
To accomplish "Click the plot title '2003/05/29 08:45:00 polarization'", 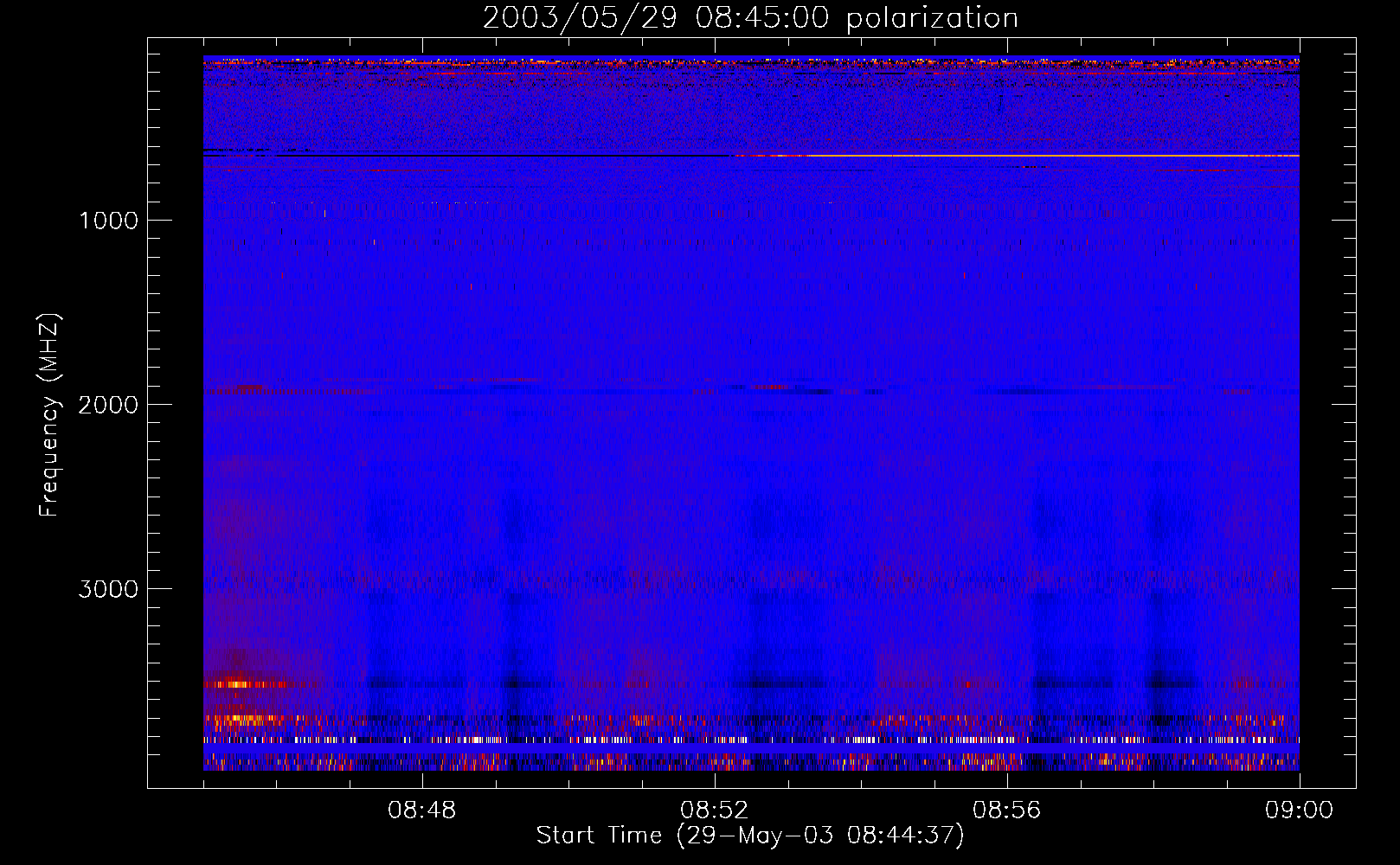I will point(750,18).
